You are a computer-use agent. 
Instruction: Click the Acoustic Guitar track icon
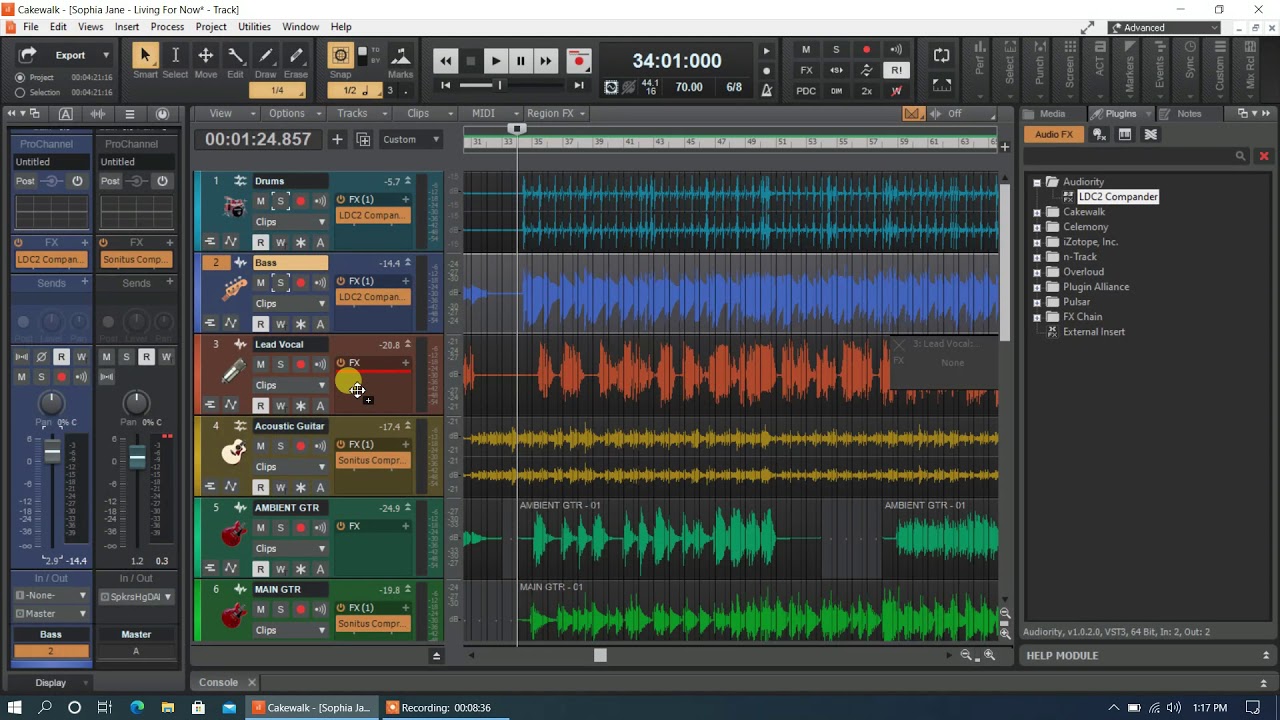tap(234, 452)
